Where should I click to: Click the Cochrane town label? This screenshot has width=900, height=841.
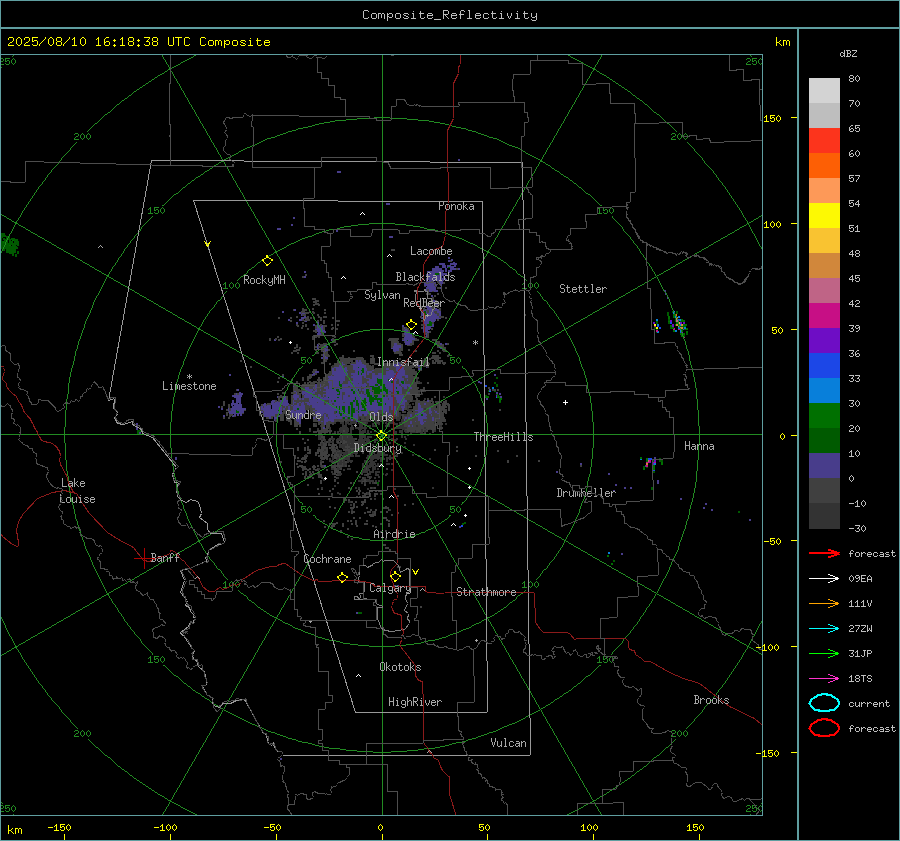(x=327, y=559)
